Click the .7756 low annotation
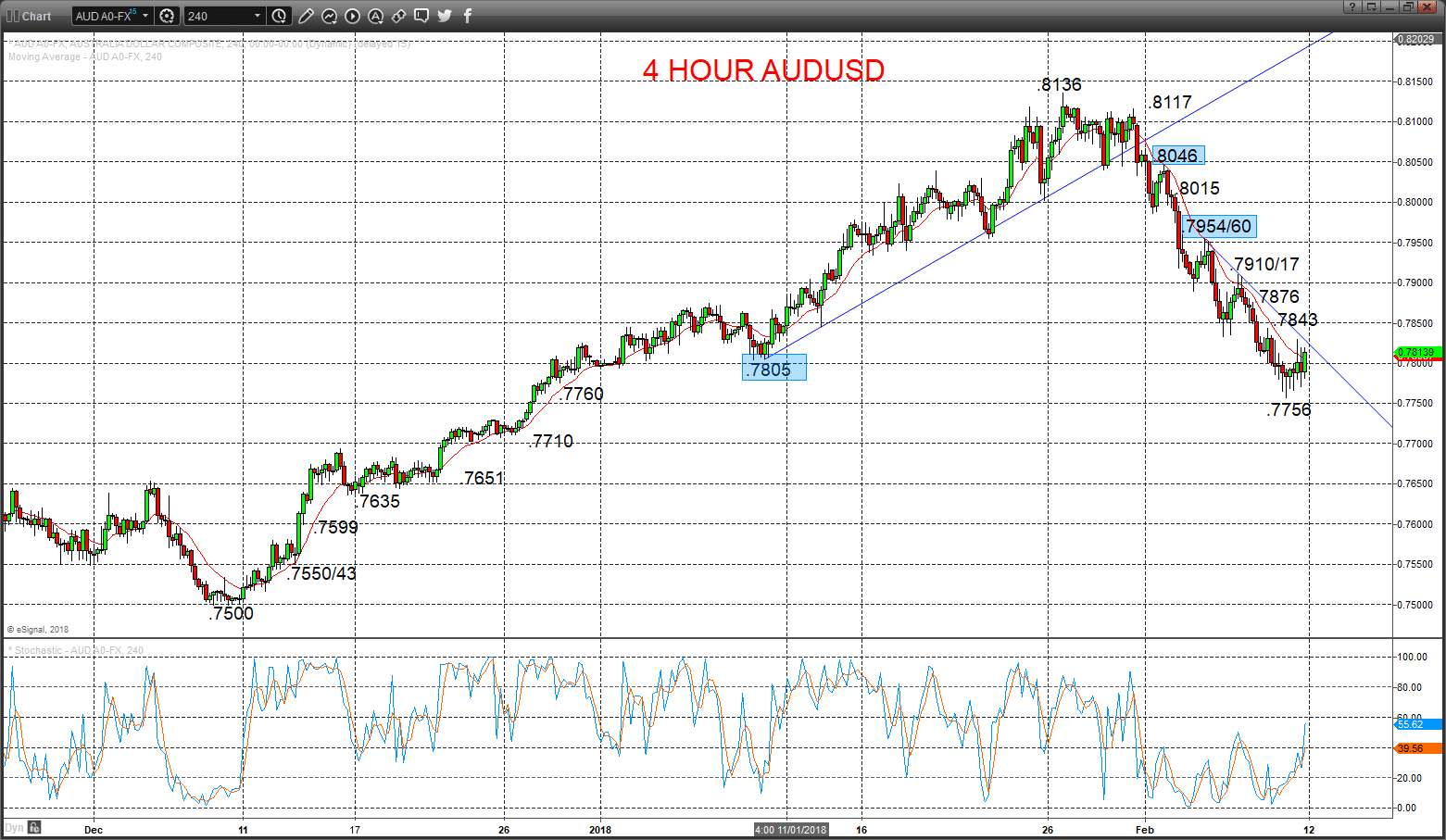 [x=1289, y=409]
